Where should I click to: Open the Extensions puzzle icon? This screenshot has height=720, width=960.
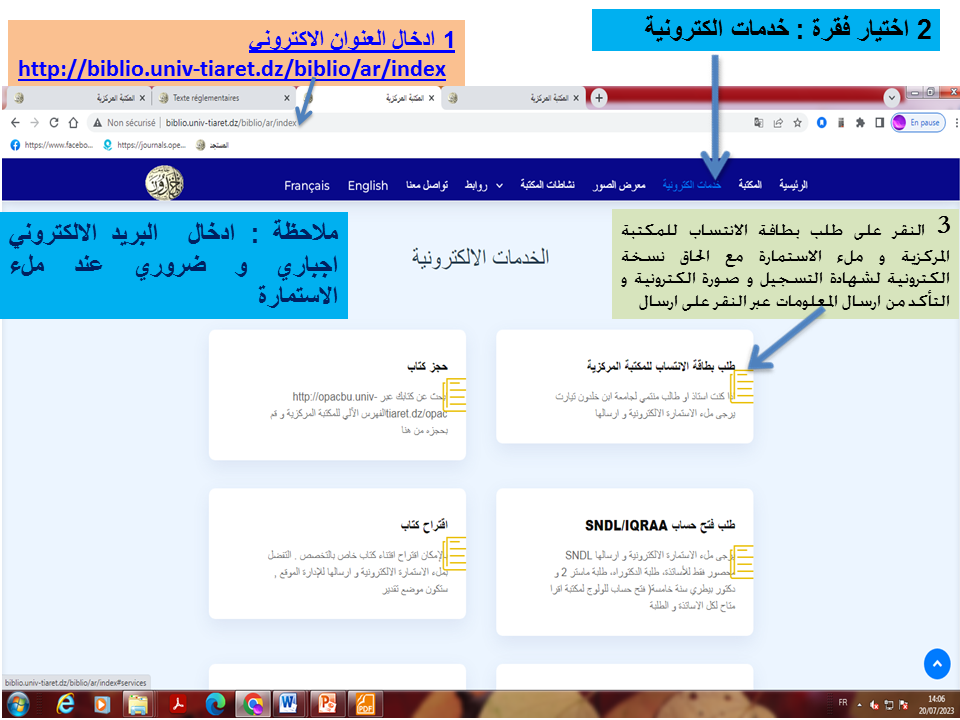859,123
